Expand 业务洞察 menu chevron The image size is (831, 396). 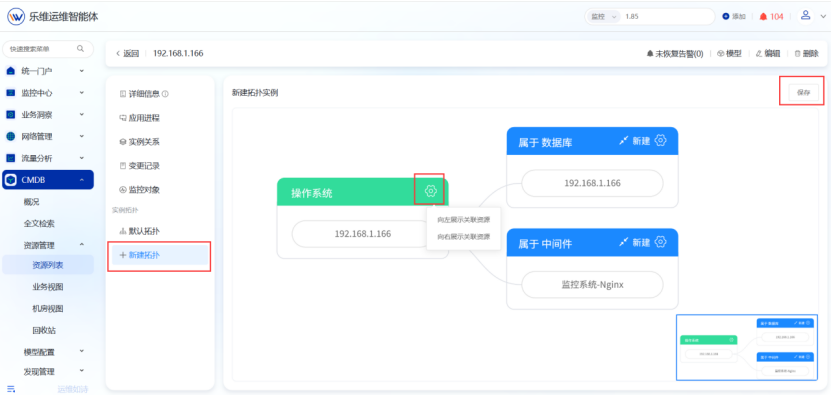coord(82,115)
